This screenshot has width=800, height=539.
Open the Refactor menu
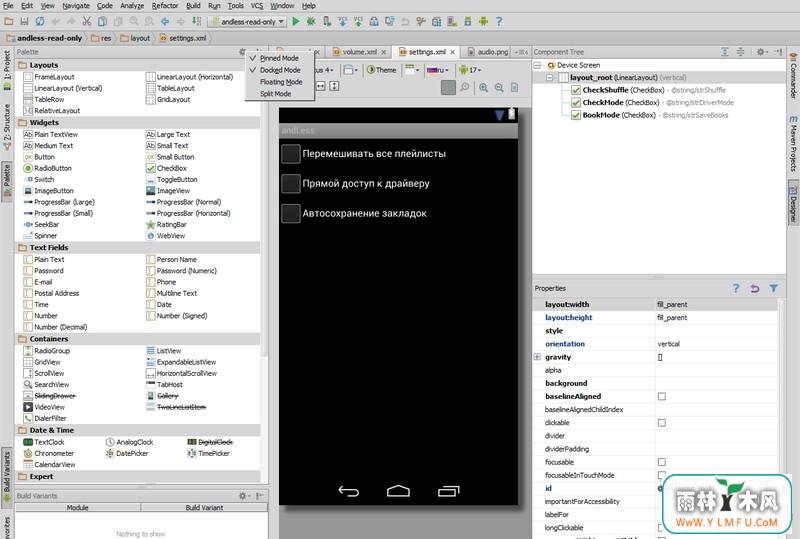[x=165, y=6]
